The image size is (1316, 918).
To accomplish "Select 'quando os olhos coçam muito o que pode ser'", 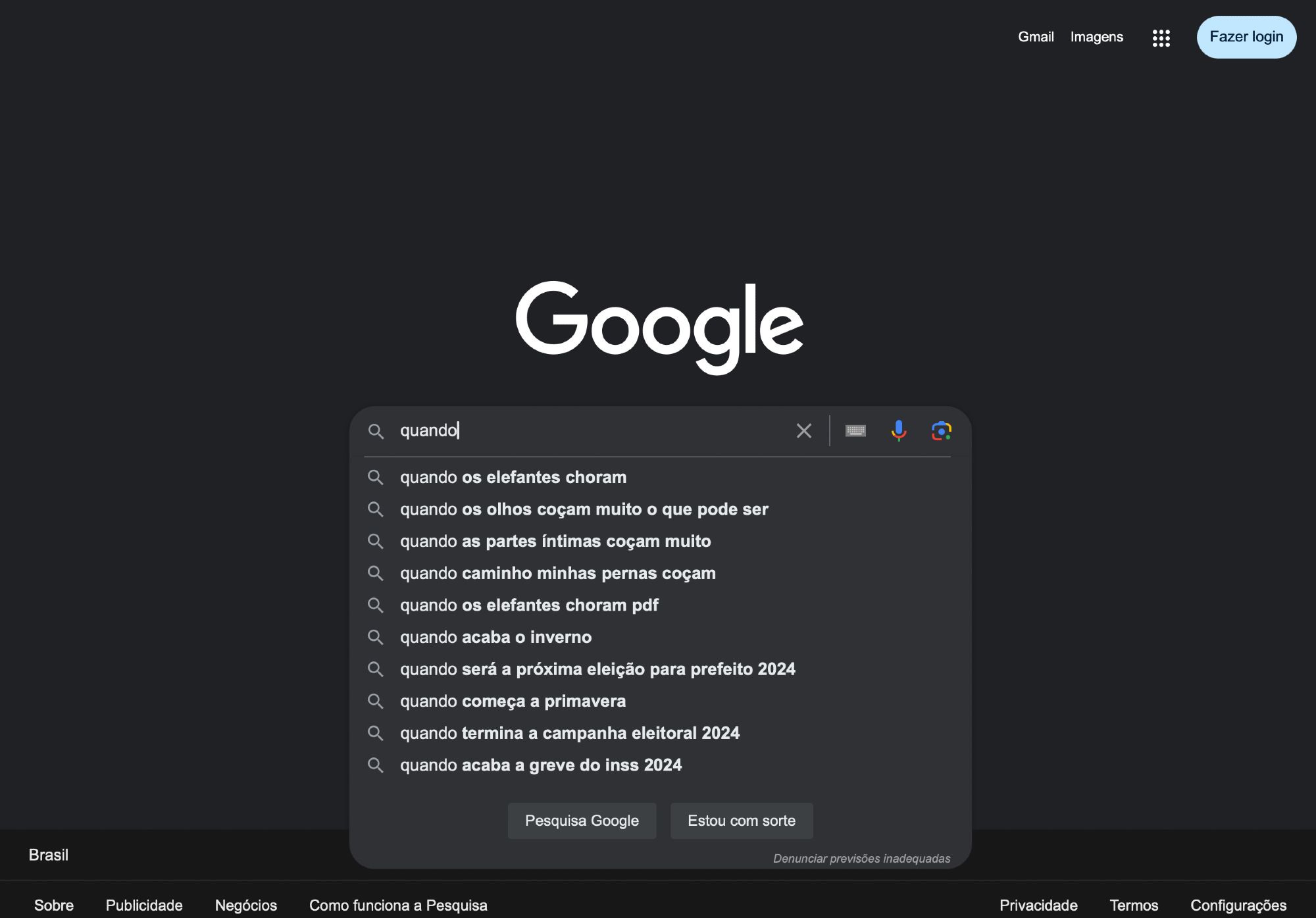I will pos(660,509).
